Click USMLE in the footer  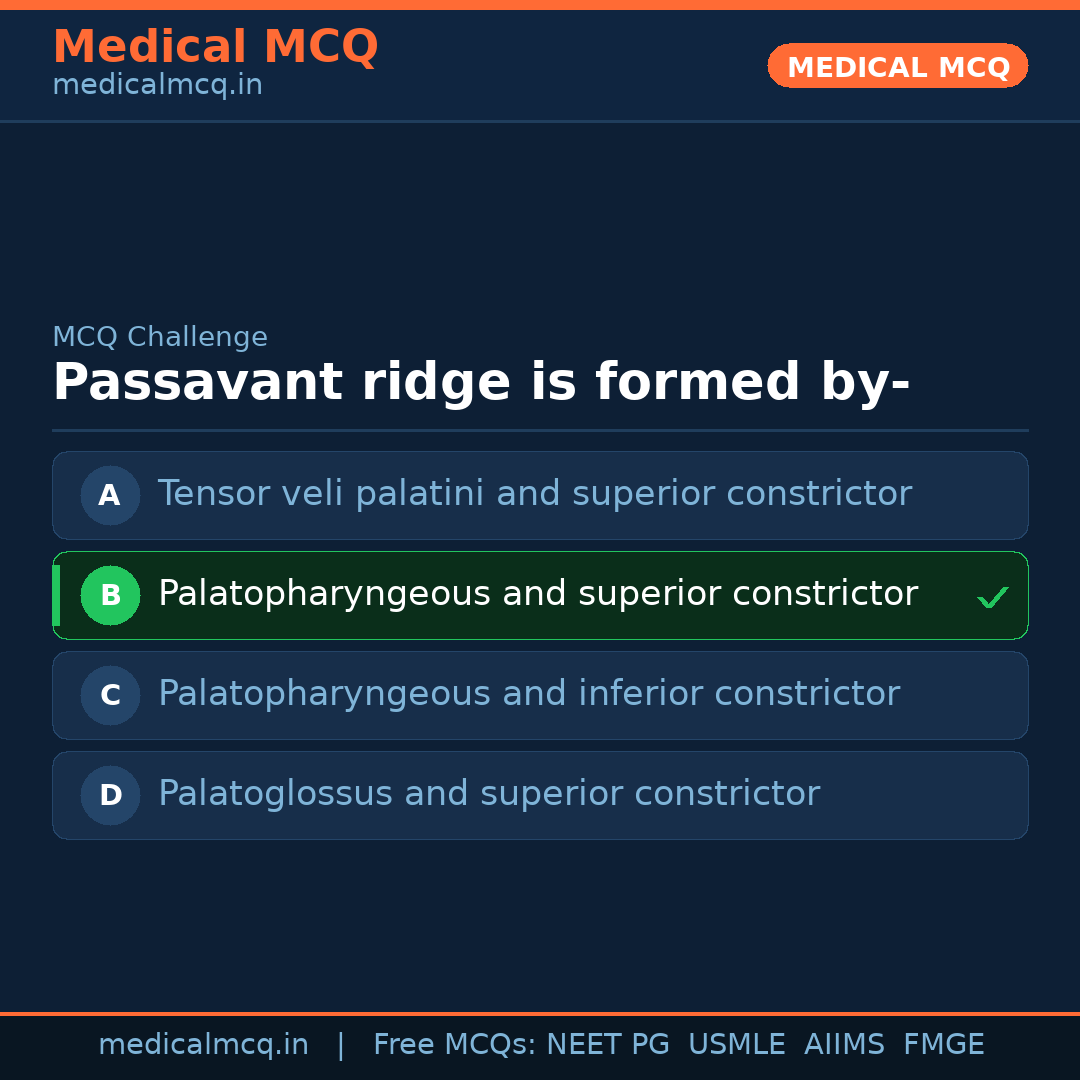737,1043
